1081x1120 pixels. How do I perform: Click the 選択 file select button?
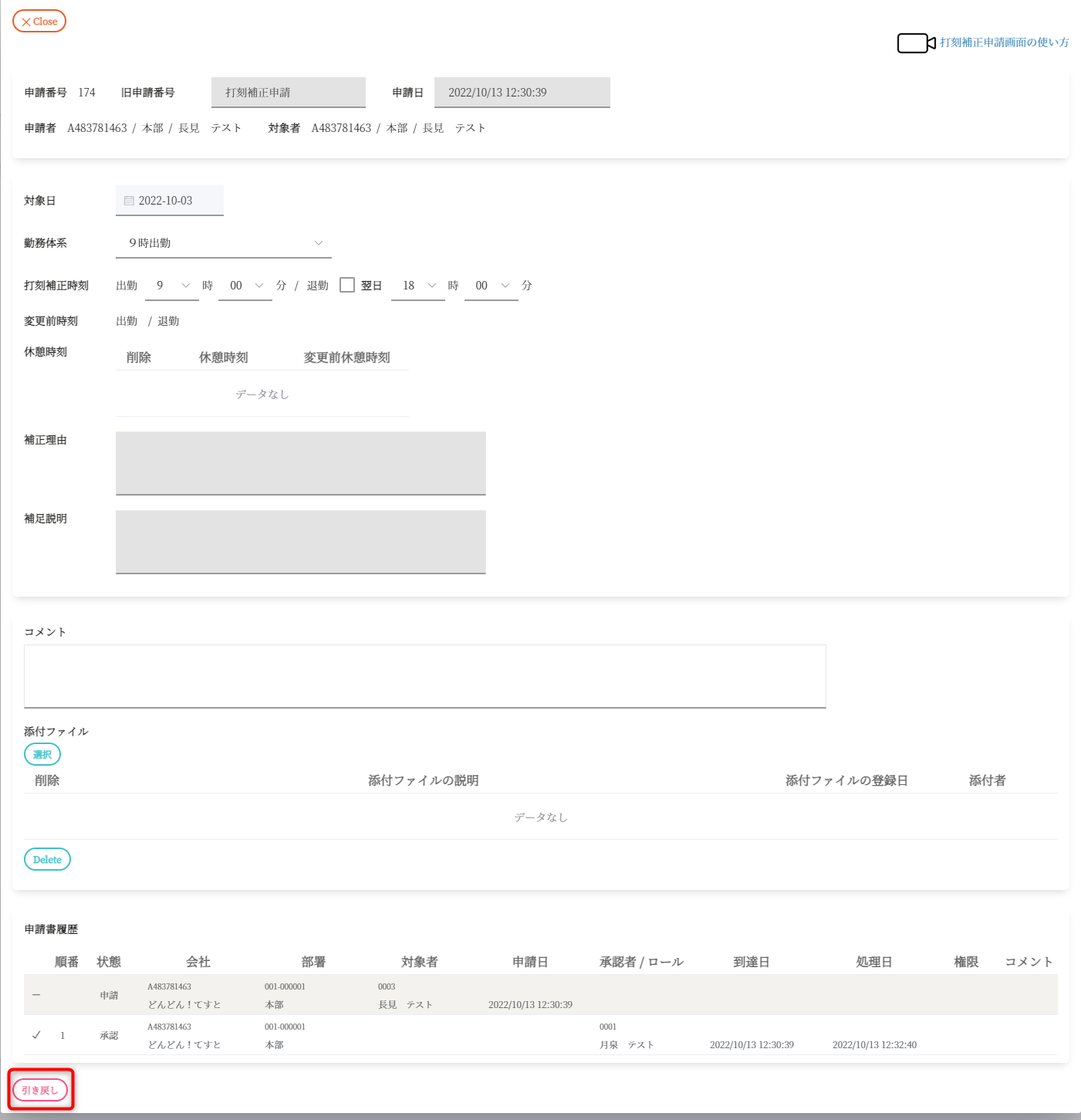pos(42,754)
